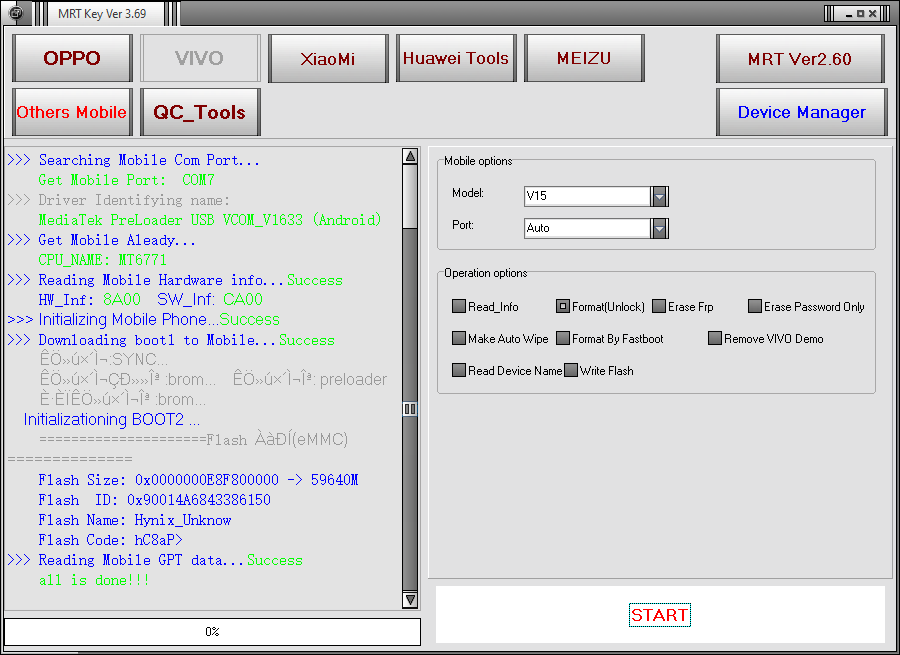Expand the Model dropdown arrow

coord(660,196)
